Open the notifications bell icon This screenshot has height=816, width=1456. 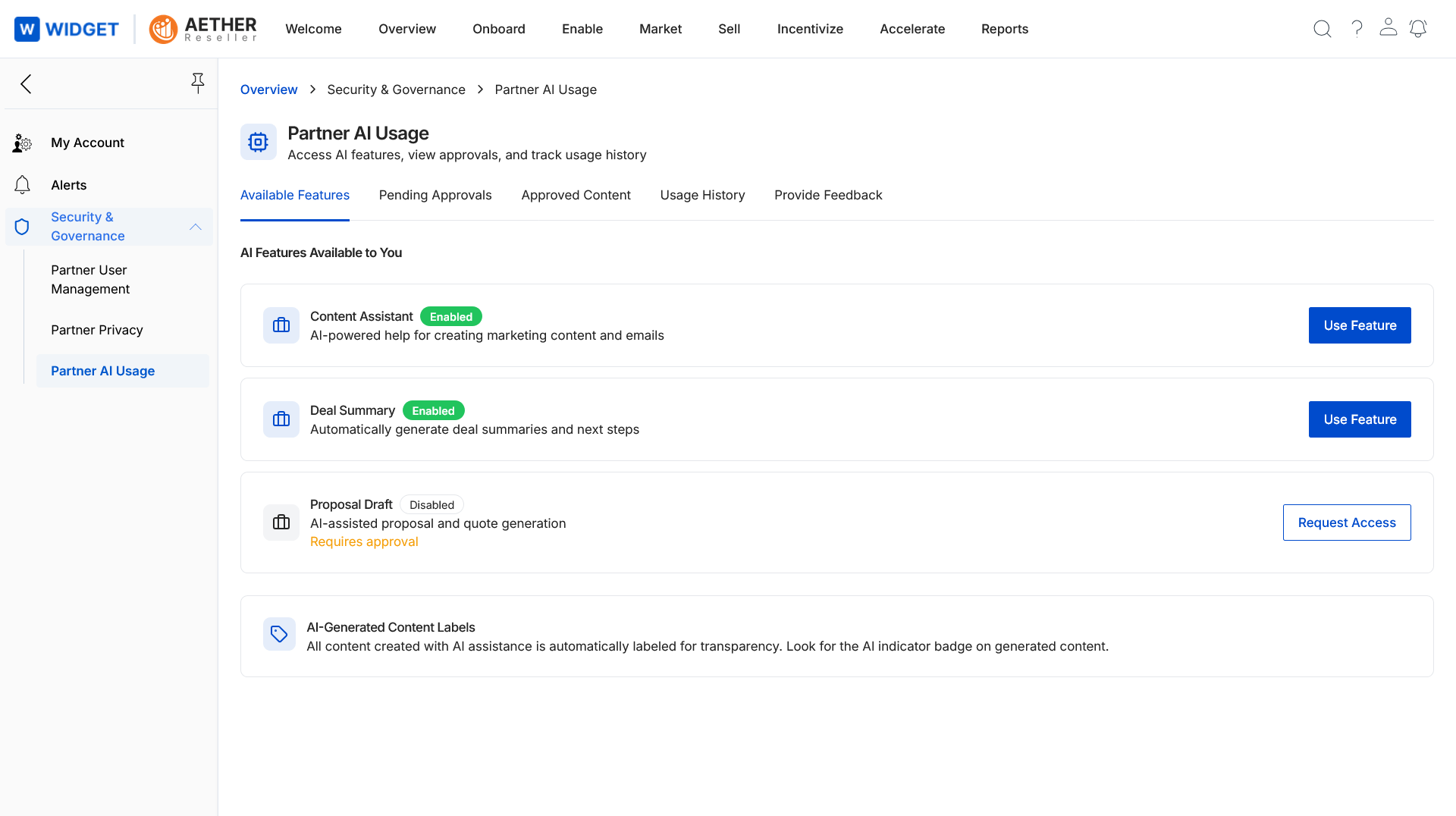[x=1419, y=29]
